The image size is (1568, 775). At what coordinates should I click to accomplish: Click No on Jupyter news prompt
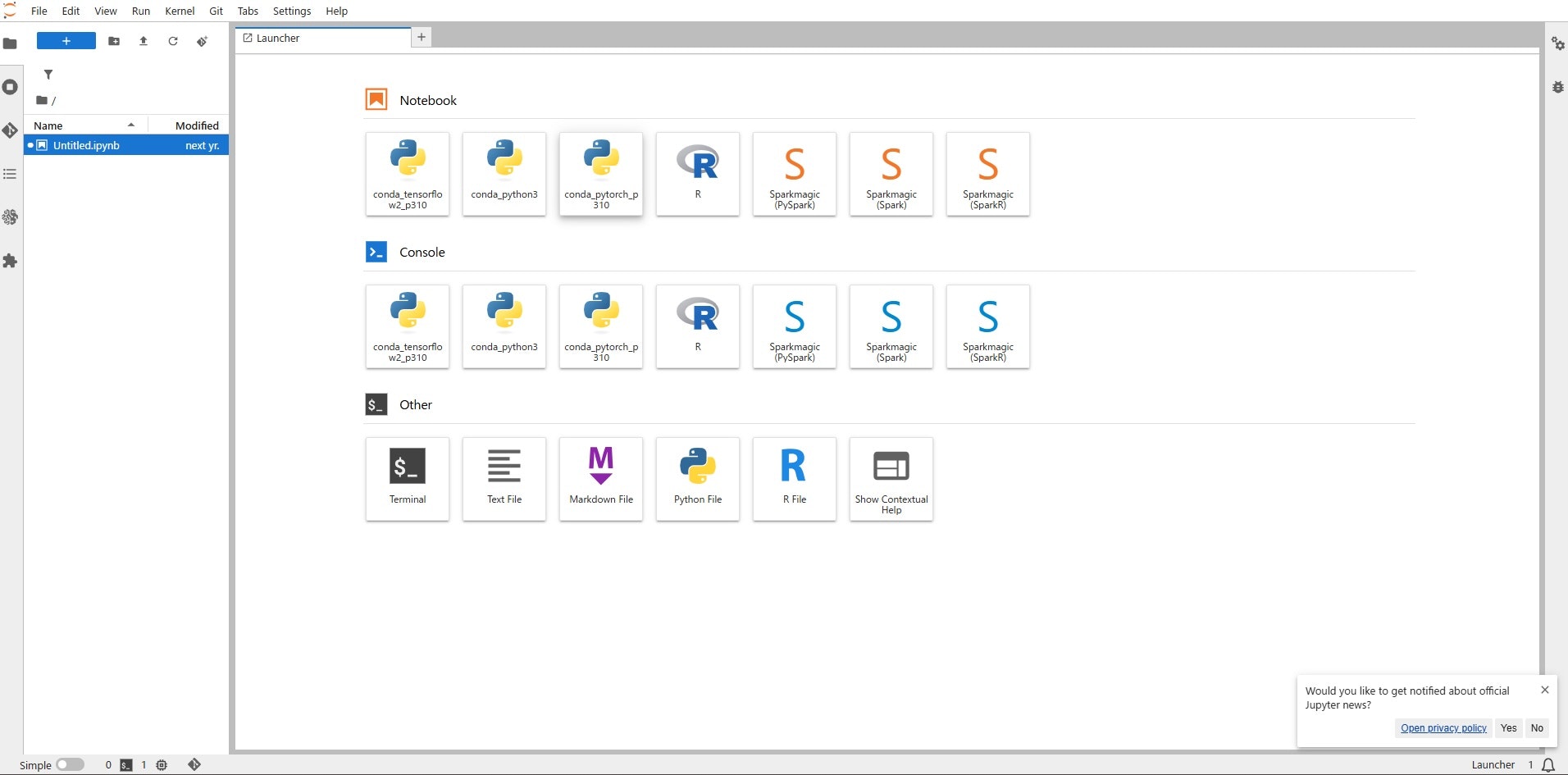(1537, 728)
